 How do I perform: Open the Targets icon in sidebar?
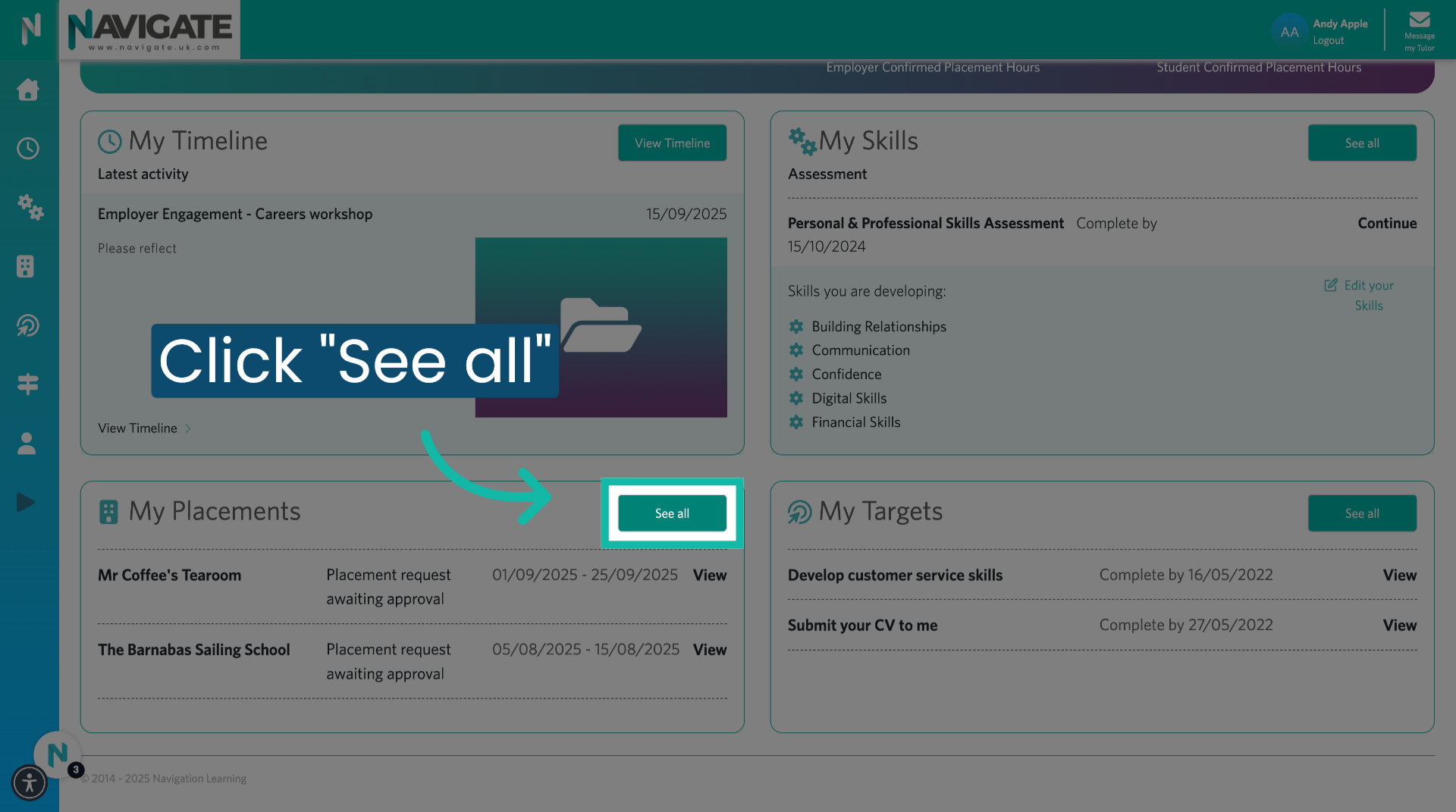click(x=28, y=325)
